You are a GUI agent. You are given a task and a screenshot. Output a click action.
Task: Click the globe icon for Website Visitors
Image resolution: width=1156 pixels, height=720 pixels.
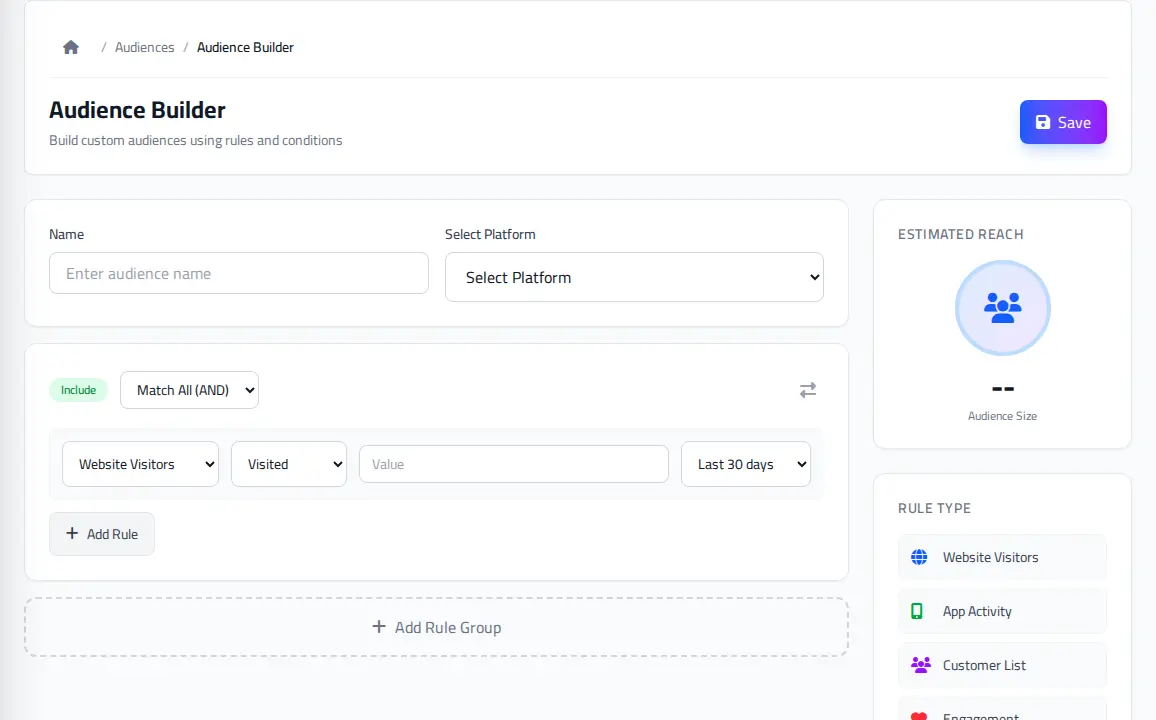click(919, 557)
